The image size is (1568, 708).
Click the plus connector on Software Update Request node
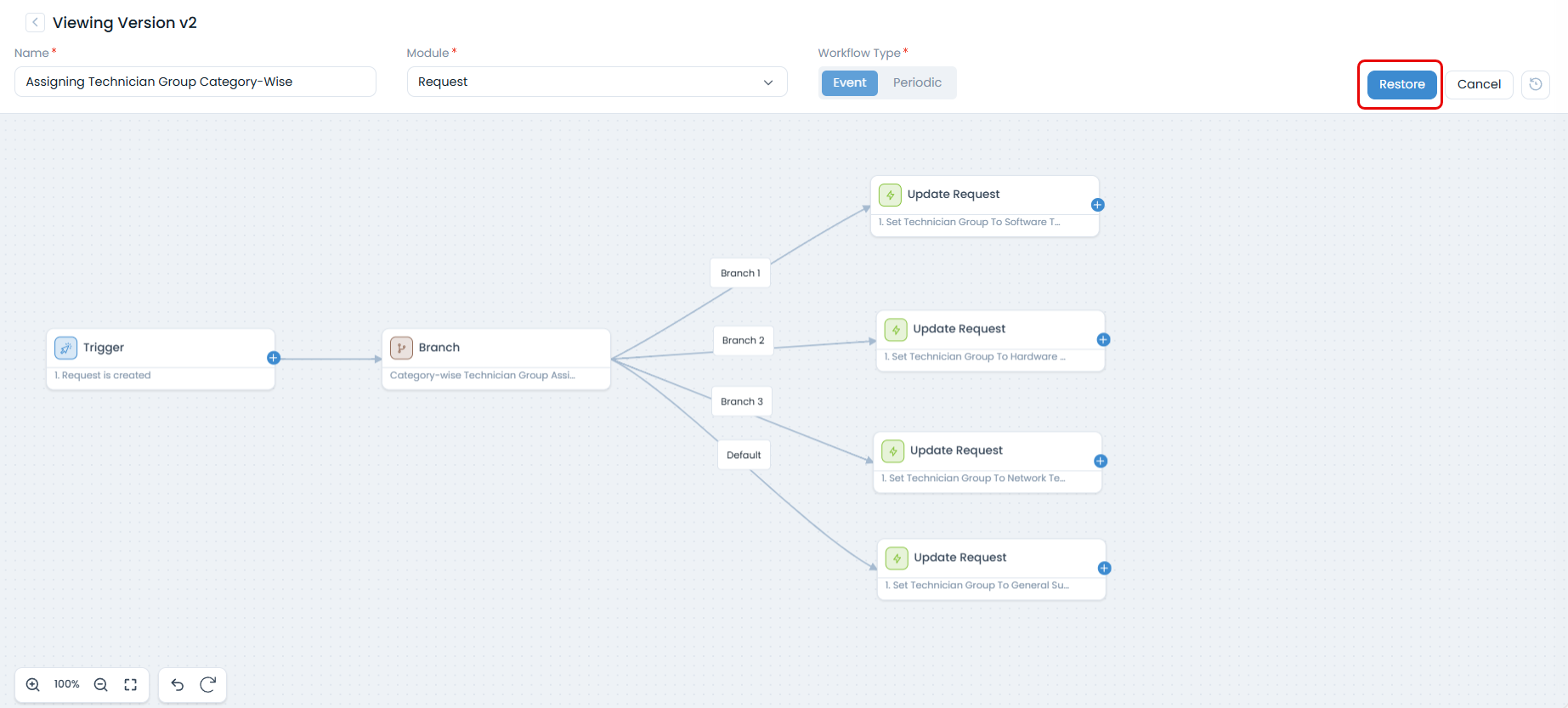tap(1097, 205)
